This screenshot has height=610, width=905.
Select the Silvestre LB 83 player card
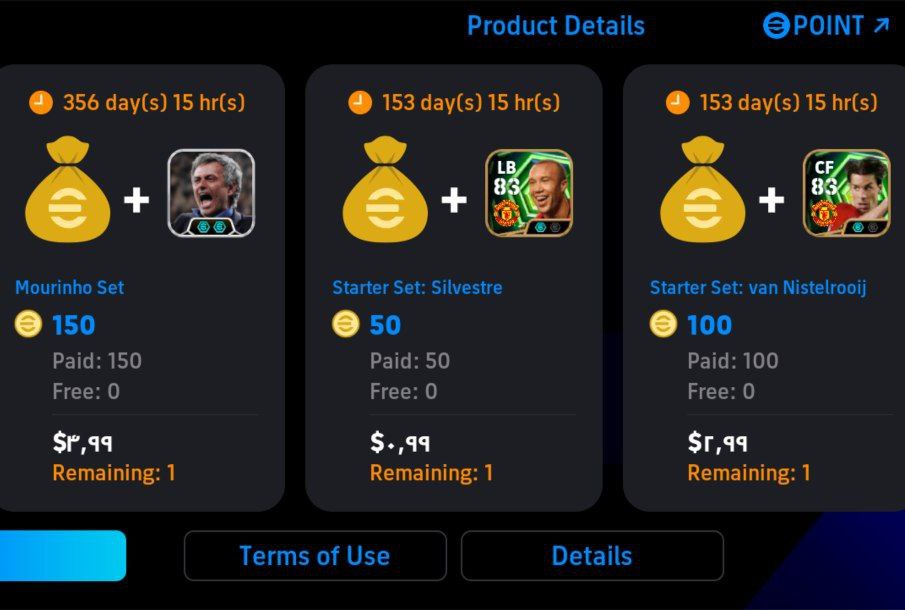pyautogui.click(x=529, y=193)
